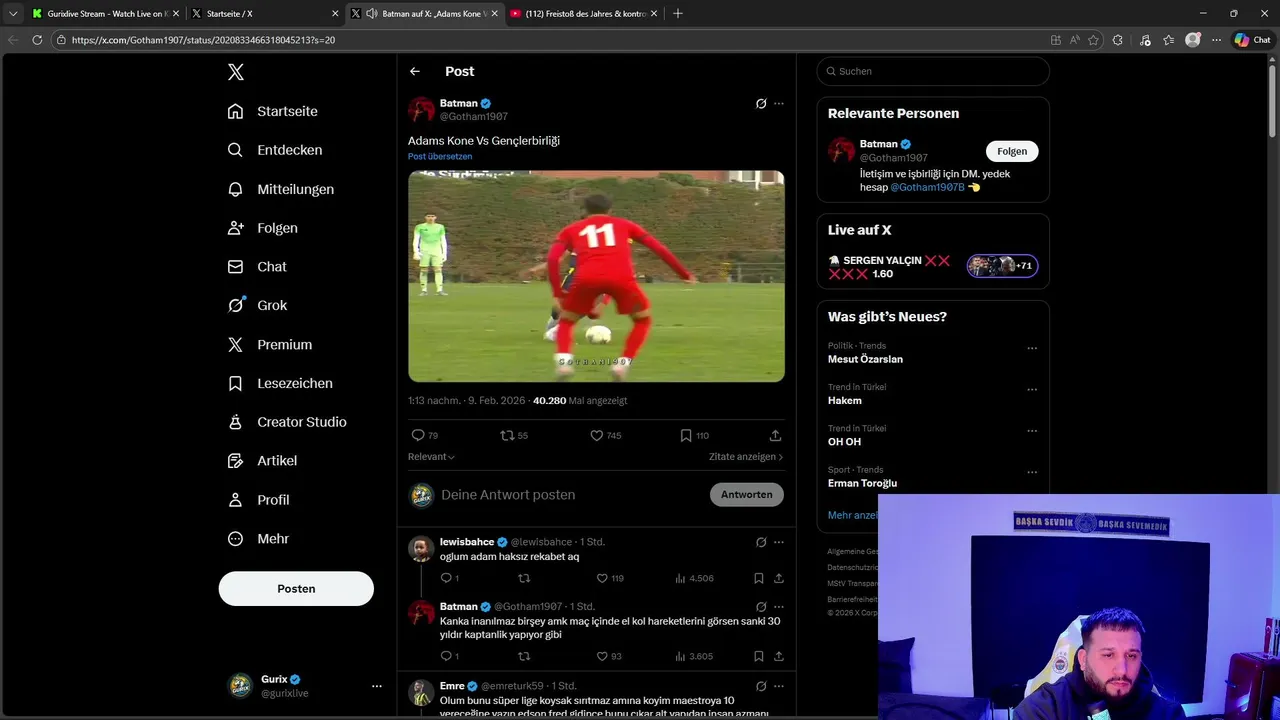Open Erman Toroğlu trend

coord(862,483)
